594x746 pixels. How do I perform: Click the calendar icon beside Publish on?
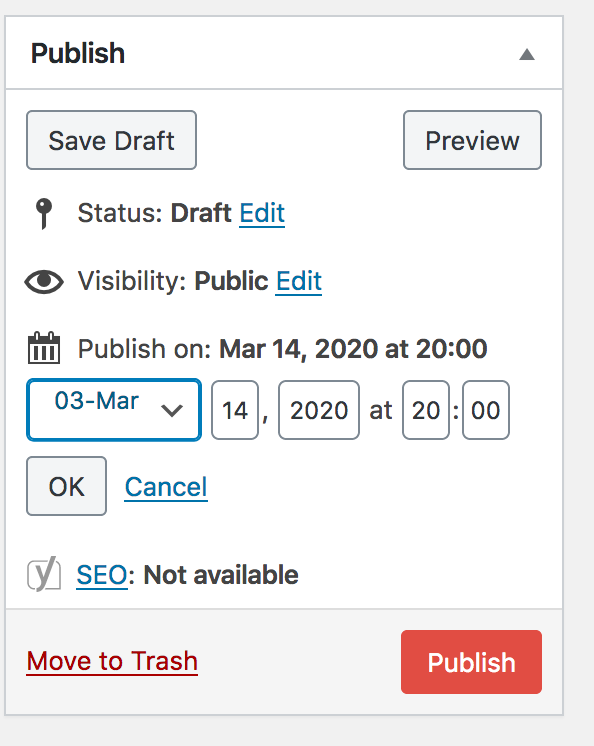click(44, 348)
